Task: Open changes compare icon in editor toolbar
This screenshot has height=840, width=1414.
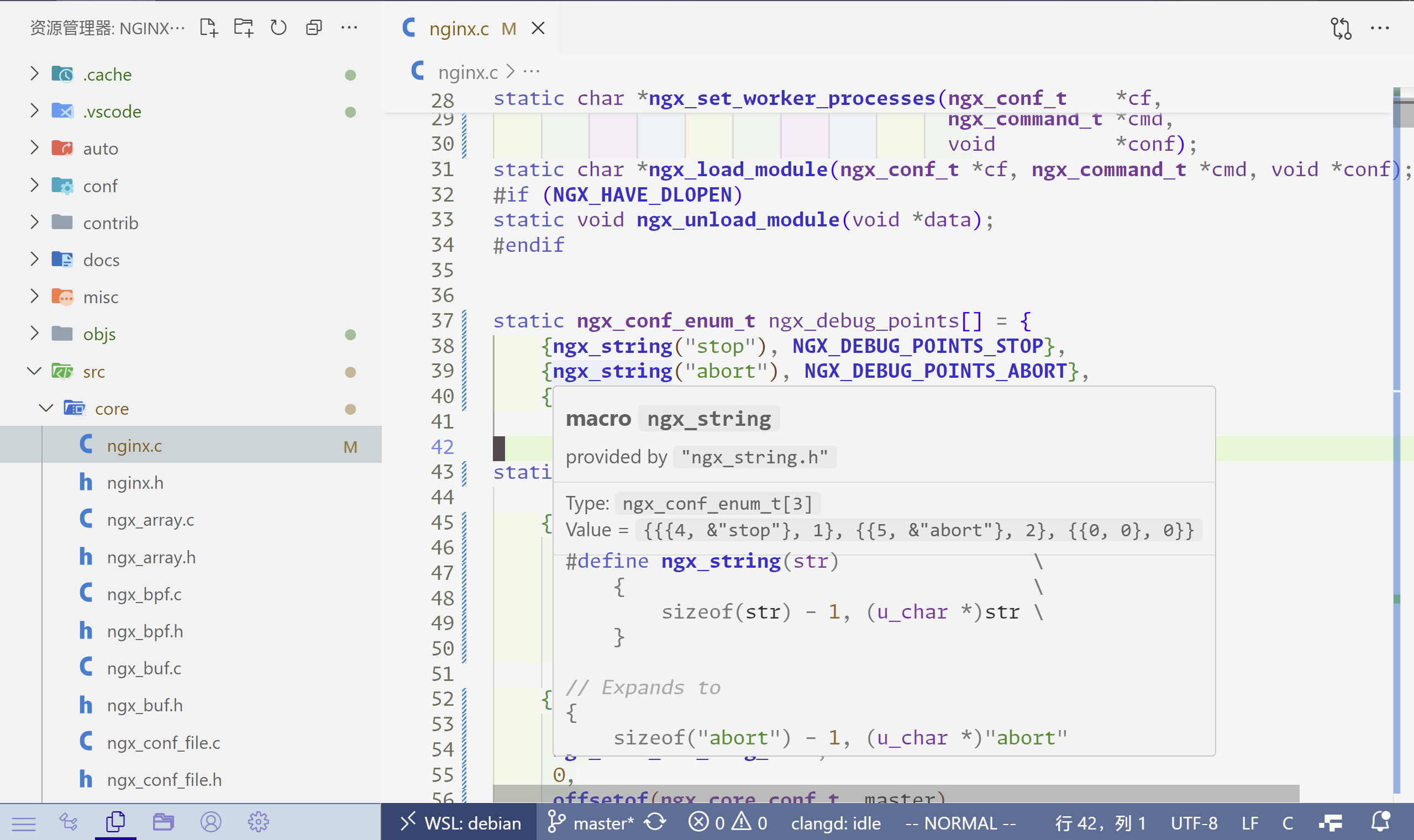Action: [1341, 28]
